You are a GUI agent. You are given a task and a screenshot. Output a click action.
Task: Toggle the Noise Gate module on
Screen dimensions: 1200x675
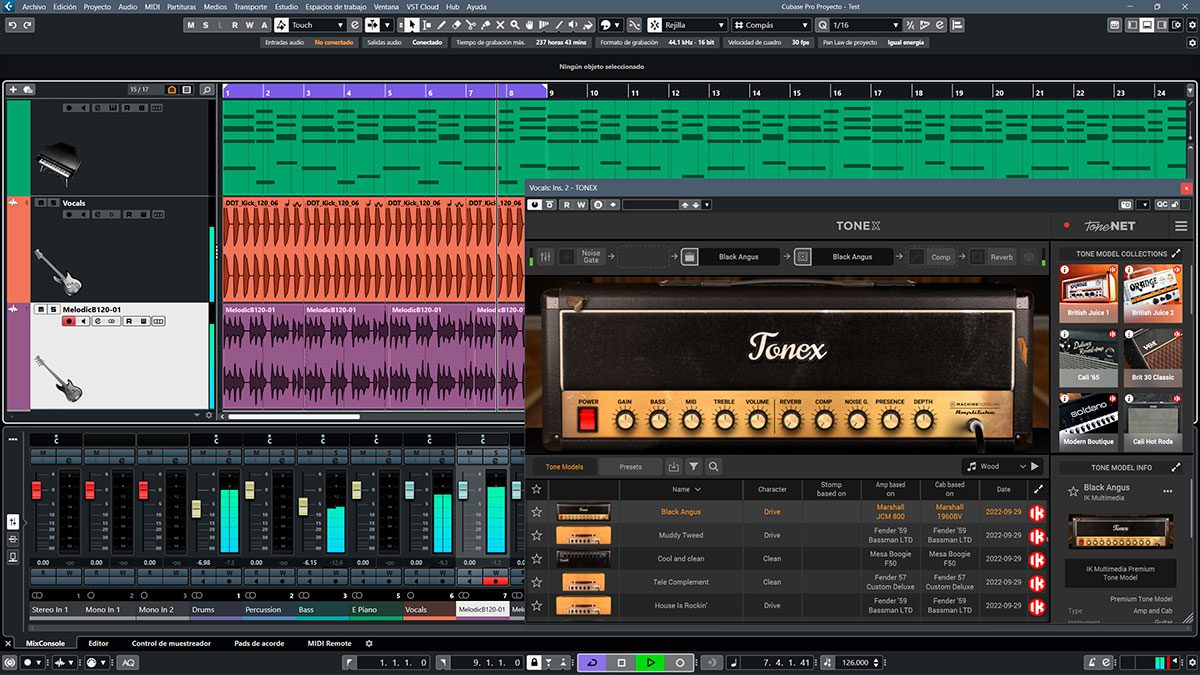(x=567, y=257)
